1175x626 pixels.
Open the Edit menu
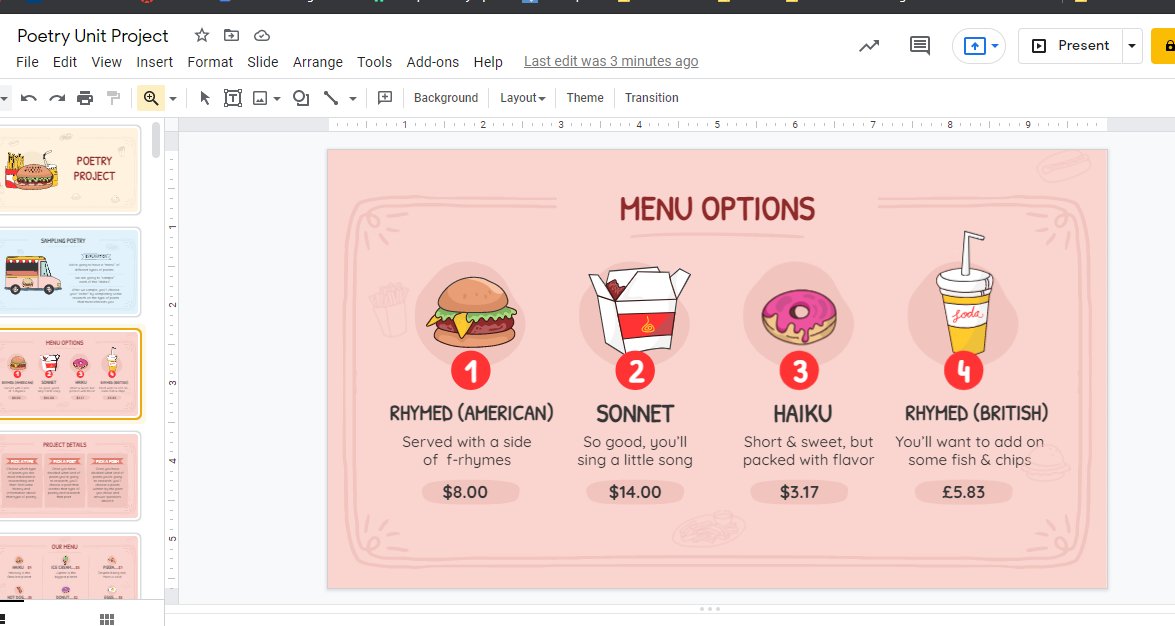(64, 62)
